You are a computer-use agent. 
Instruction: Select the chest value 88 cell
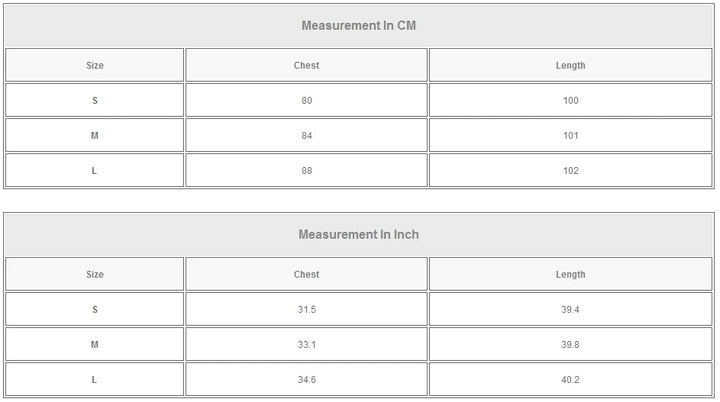pos(306,171)
